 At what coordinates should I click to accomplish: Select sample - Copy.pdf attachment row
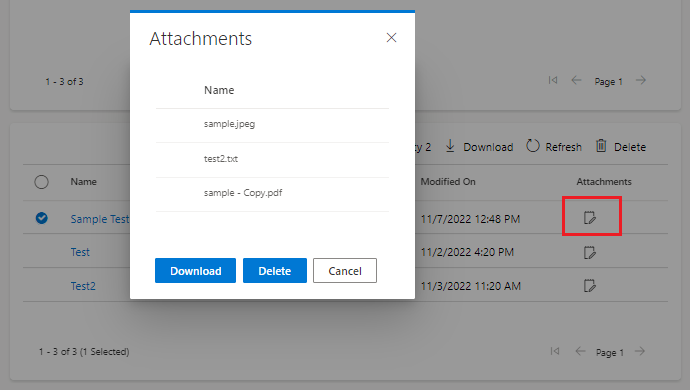click(x=272, y=194)
